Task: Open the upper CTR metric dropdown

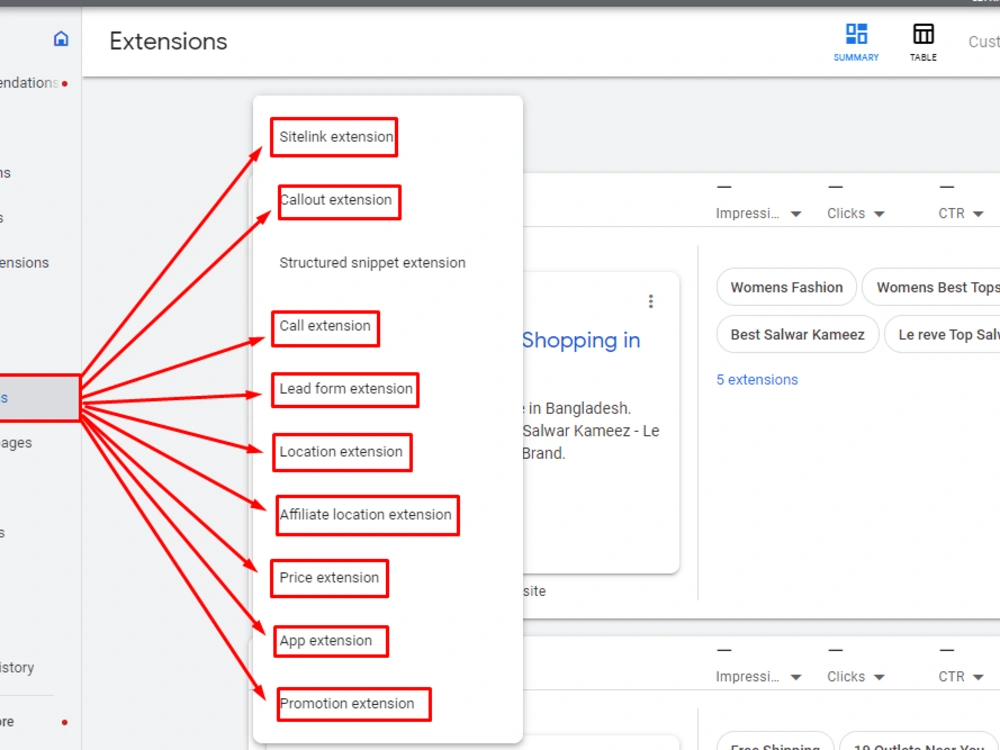Action: coord(960,214)
